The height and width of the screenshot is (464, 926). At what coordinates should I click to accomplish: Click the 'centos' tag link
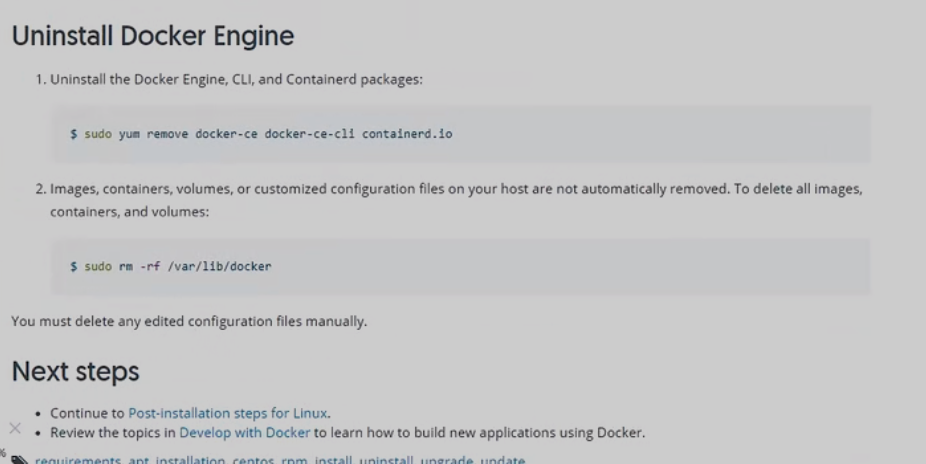click(253, 459)
